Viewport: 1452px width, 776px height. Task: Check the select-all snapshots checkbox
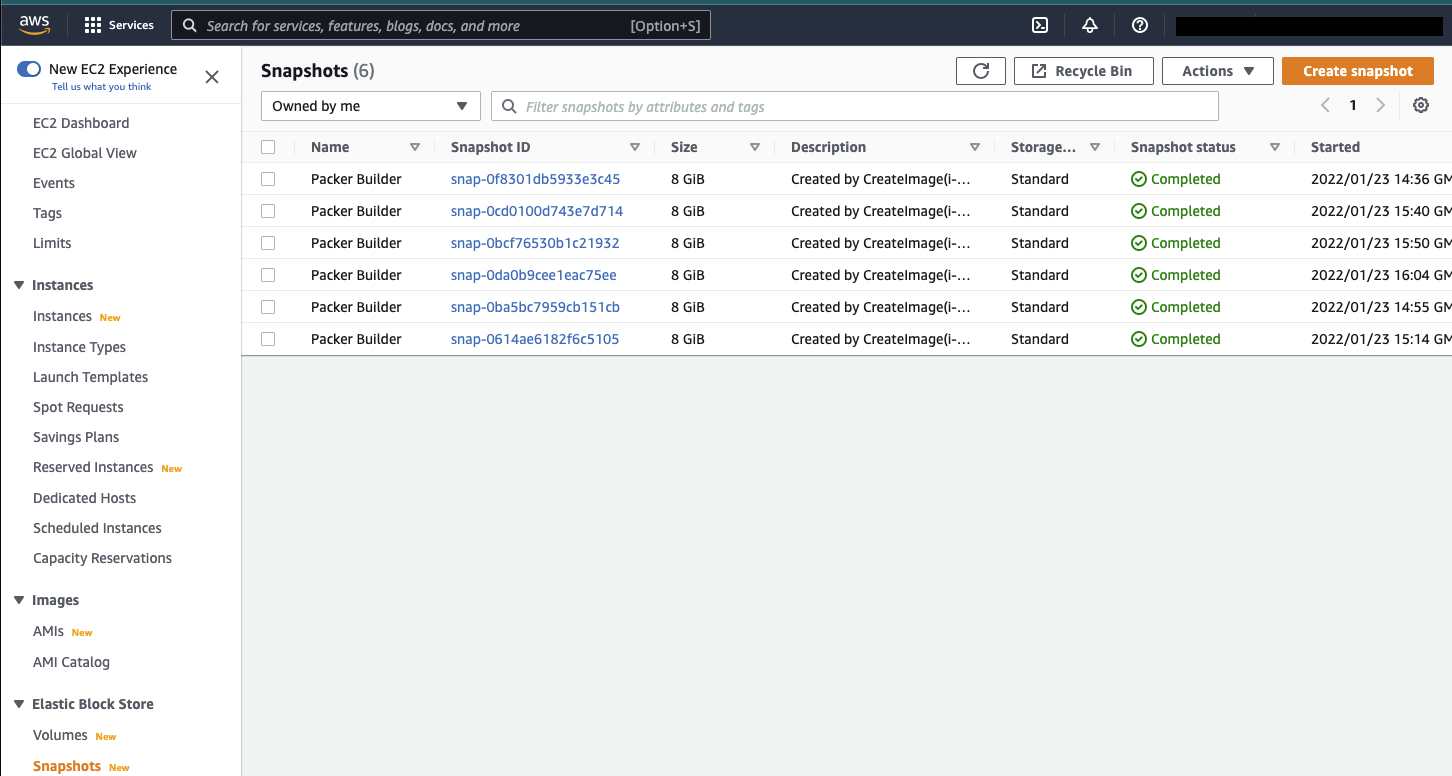pyautogui.click(x=268, y=147)
